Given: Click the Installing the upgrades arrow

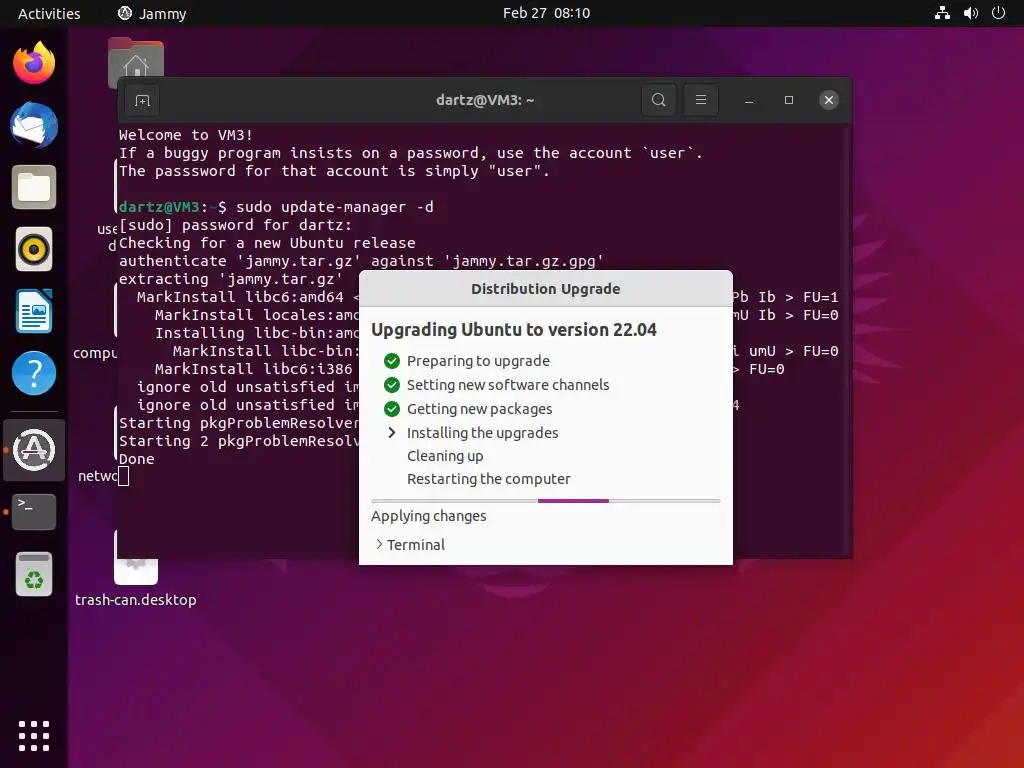Looking at the screenshot, I should [x=392, y=432].
